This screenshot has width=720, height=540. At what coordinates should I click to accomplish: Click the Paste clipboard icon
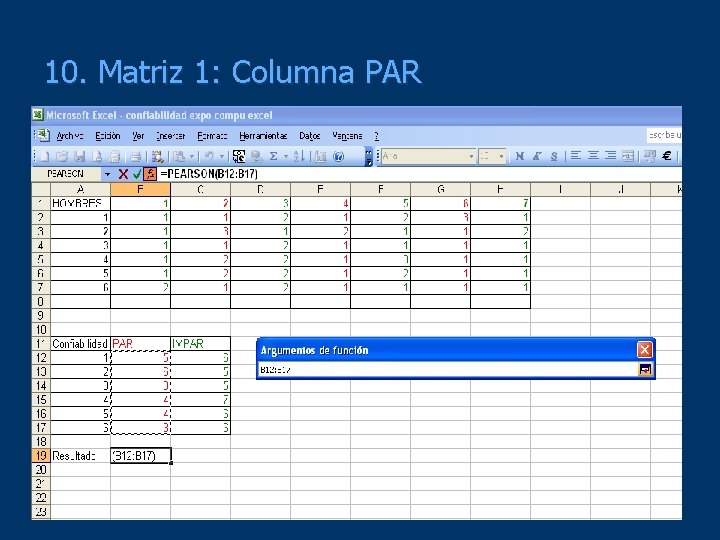(x=180, y=157)
